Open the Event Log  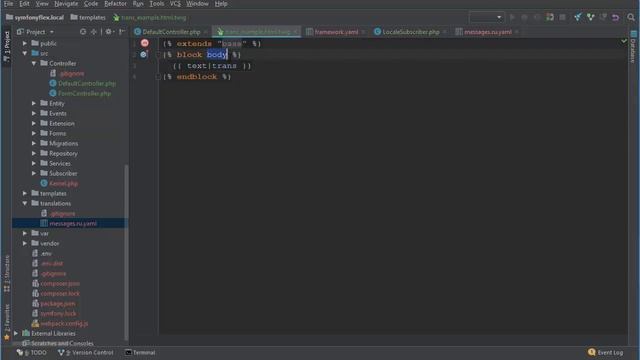coord(606,352)
